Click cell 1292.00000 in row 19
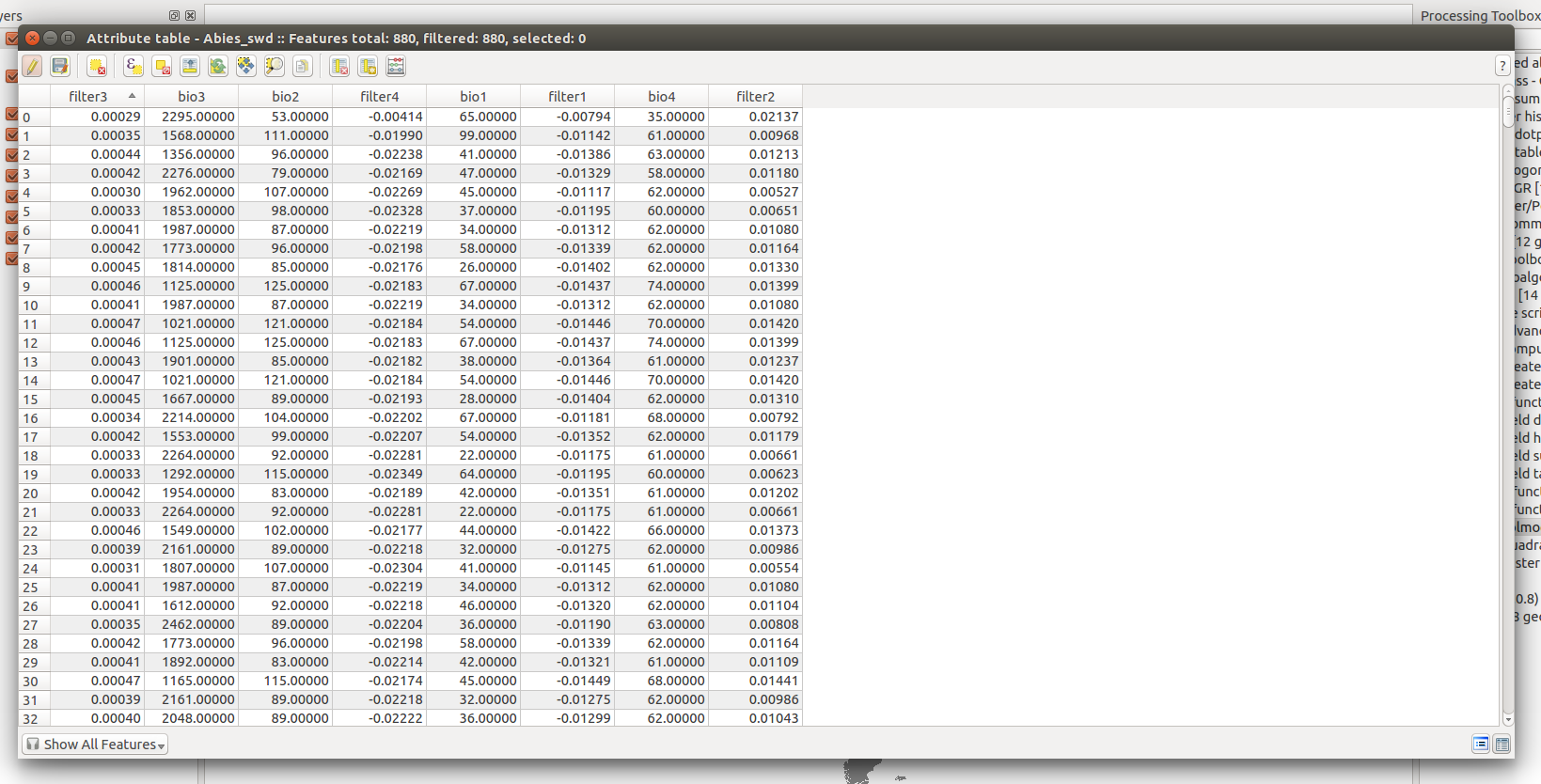Image resolution: width=1541 pixels, height=784 pixels. tap(191, 474)
